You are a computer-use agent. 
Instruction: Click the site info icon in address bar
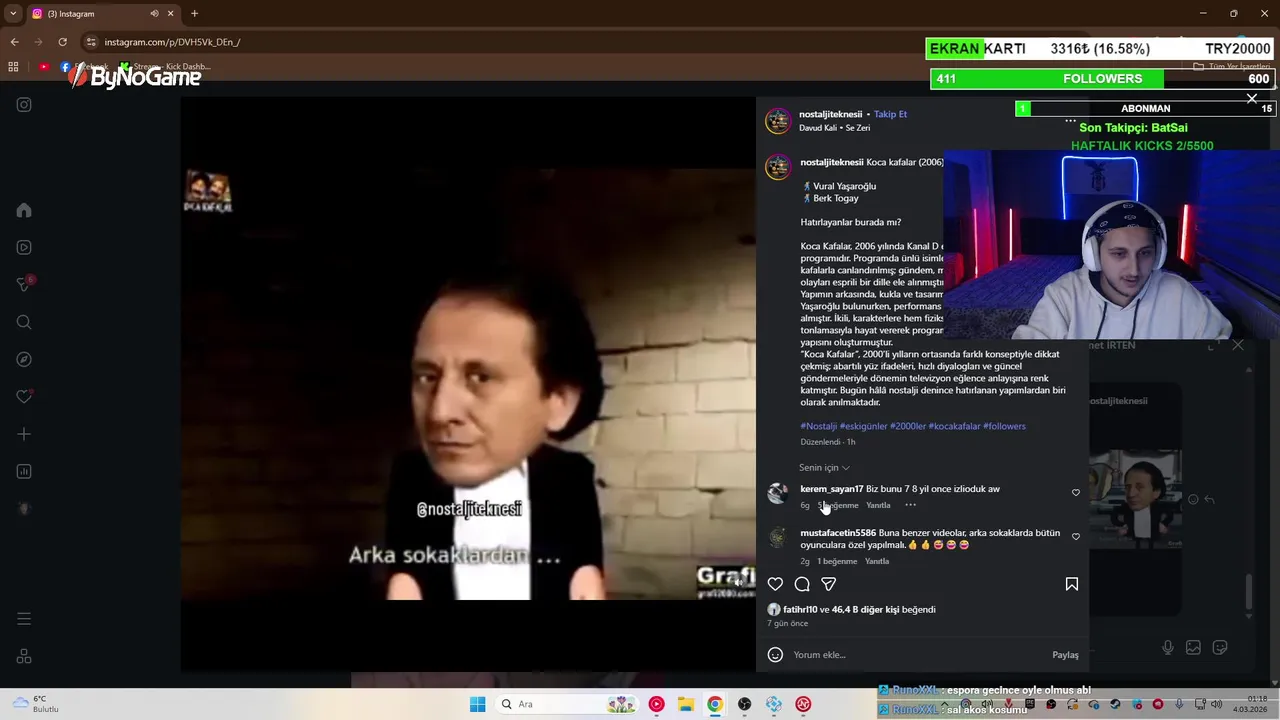(91, 42)
